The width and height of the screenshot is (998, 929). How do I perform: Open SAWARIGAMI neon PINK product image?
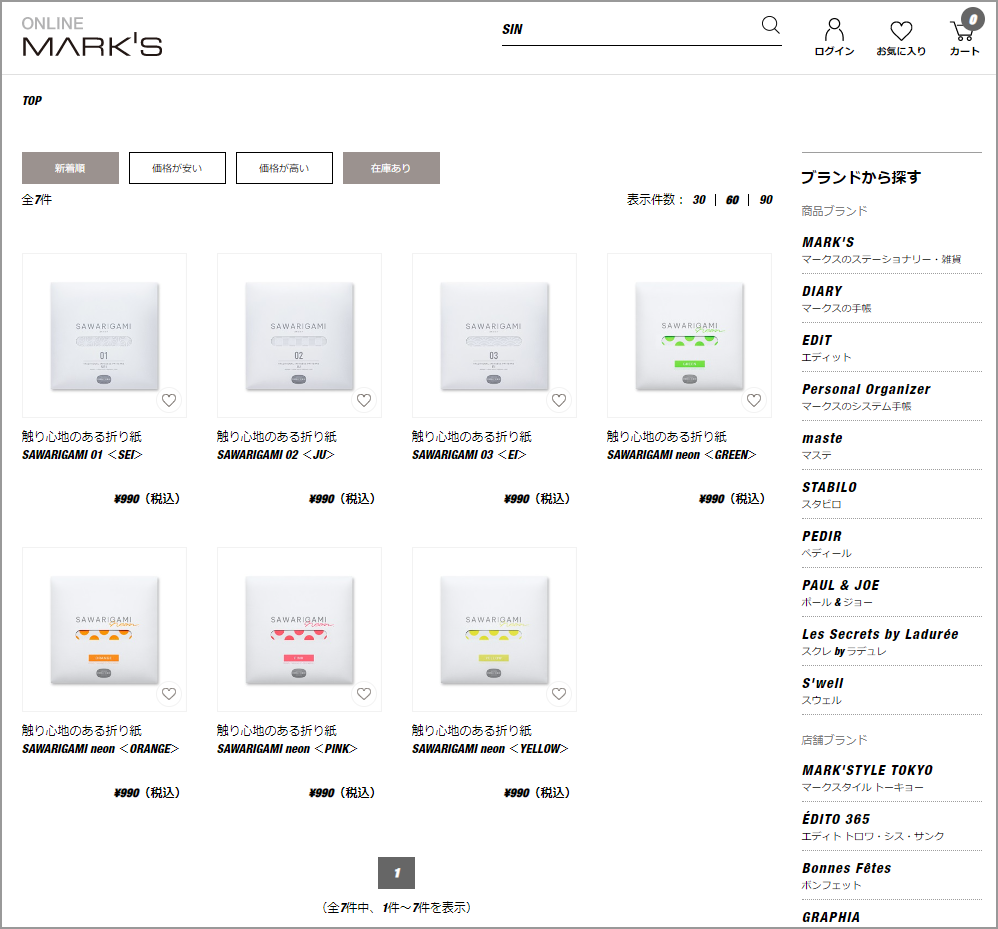tap(299, 629)
